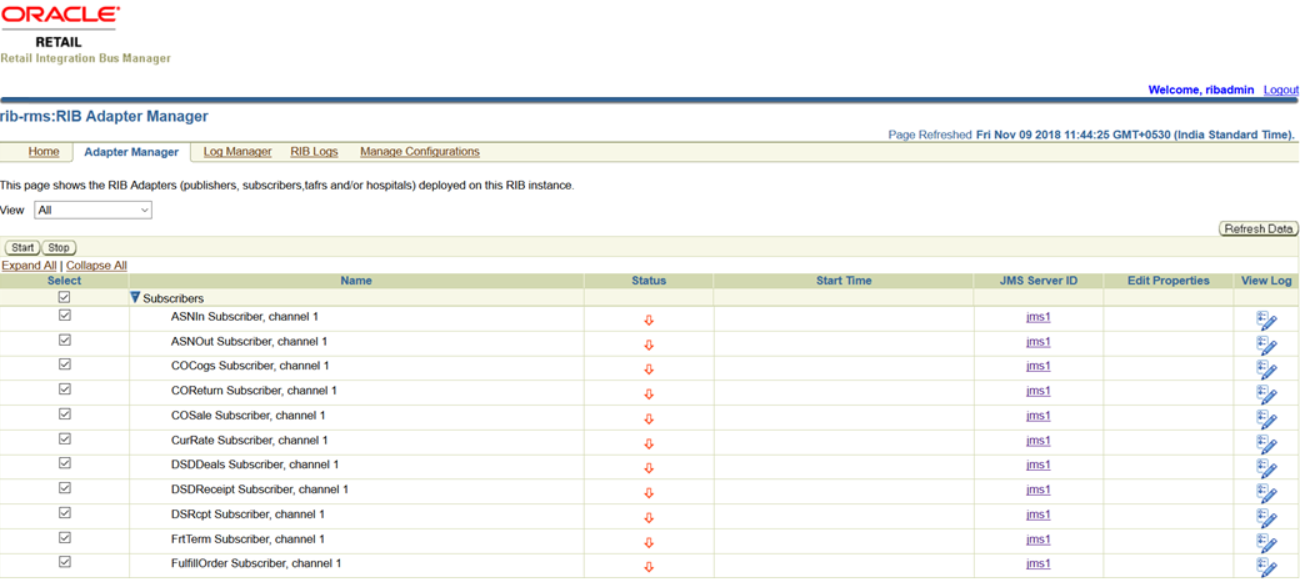Open view log for DSRcpt Subscriber
The height and width of the screenshot is (581, 1300).
(x=1267, y=518)
